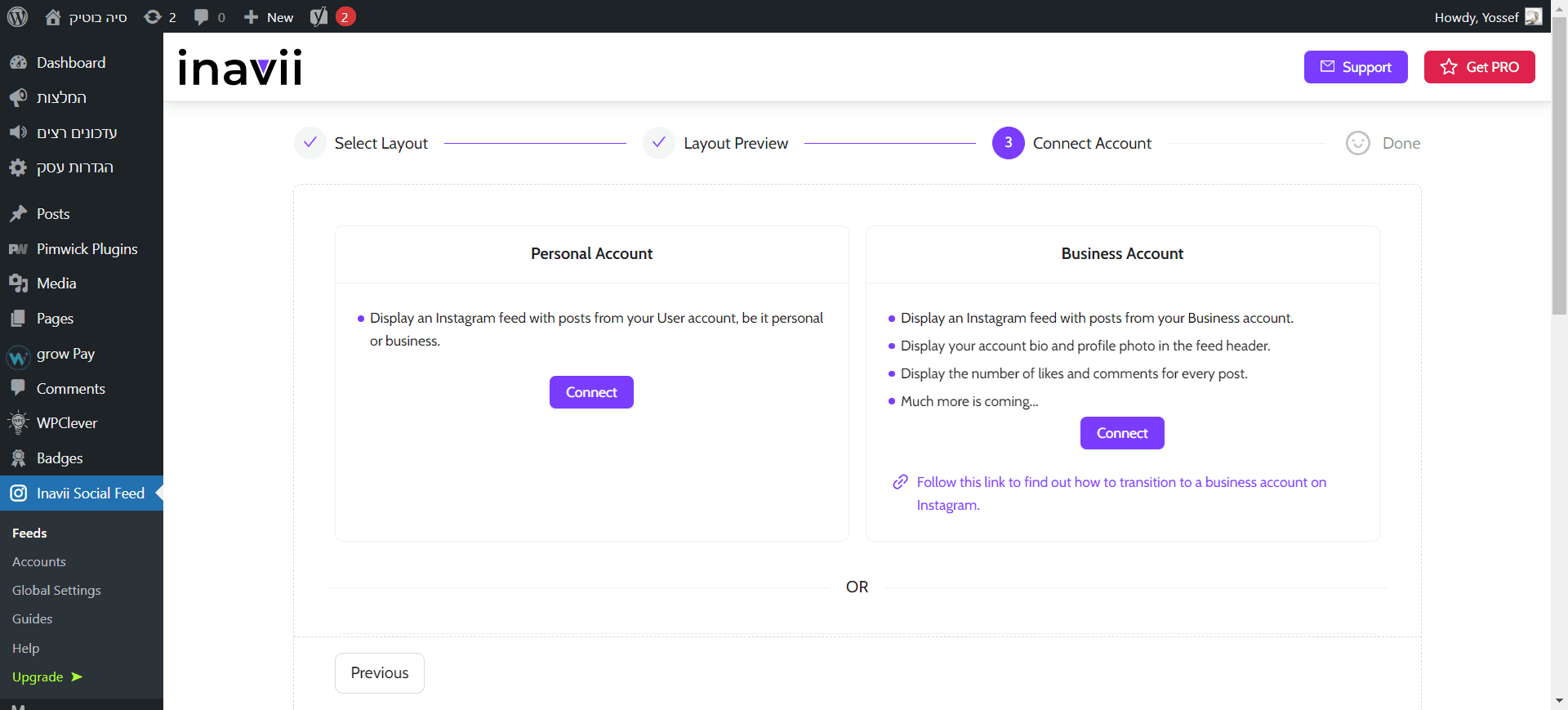Screen dimensions: 1568x710
Task: Open the Pimwick Plugins menu item
Action: click(82, 249)
